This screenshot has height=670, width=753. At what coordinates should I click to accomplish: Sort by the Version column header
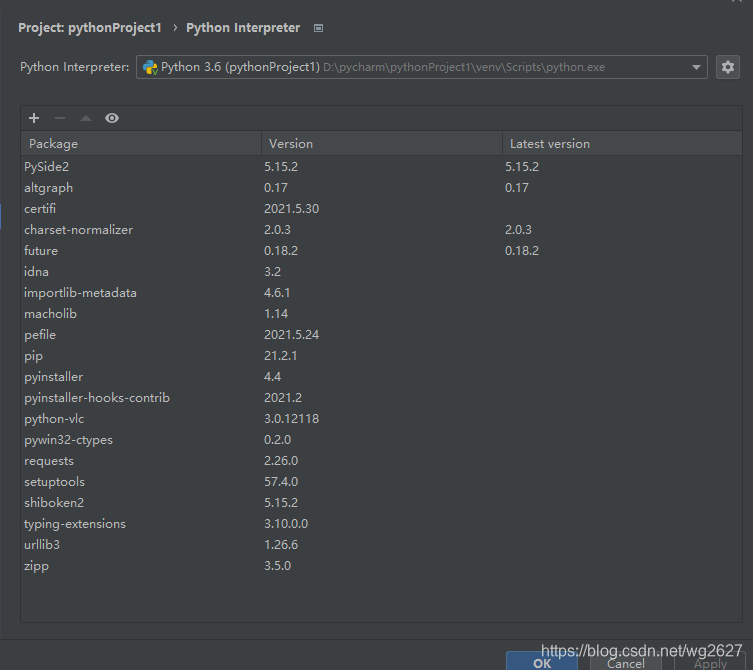382,144
